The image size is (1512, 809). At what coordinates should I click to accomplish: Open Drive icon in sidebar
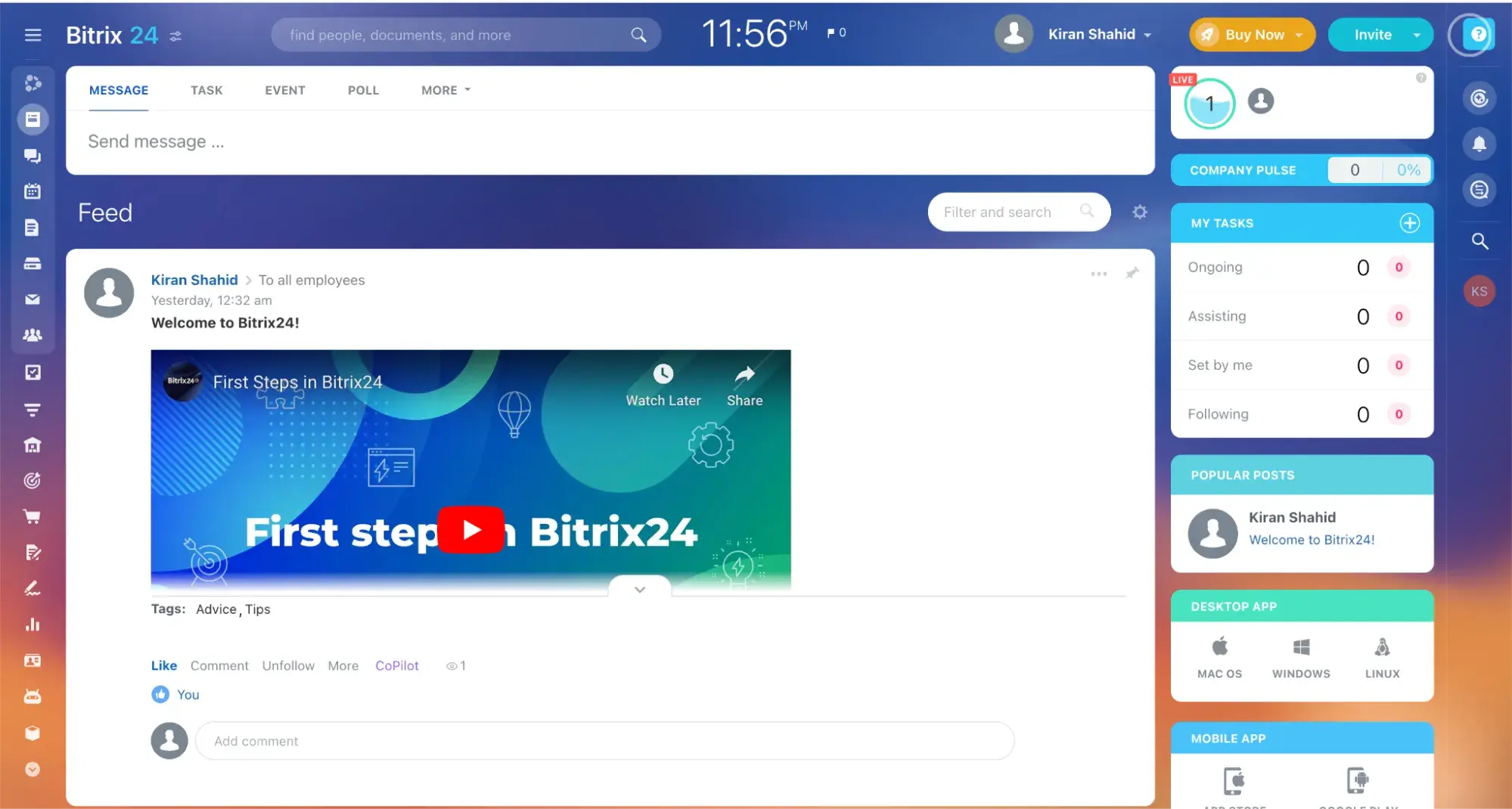point(33,264)
